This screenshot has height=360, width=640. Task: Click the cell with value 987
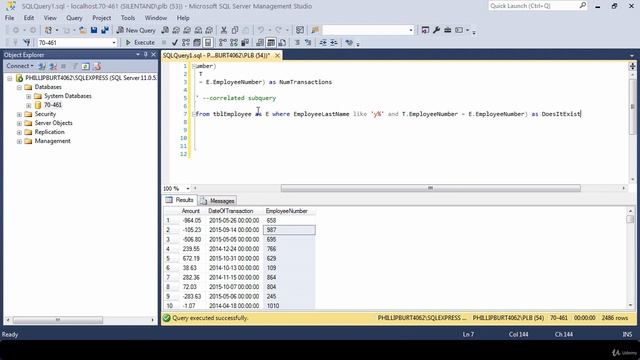point(289,230)
